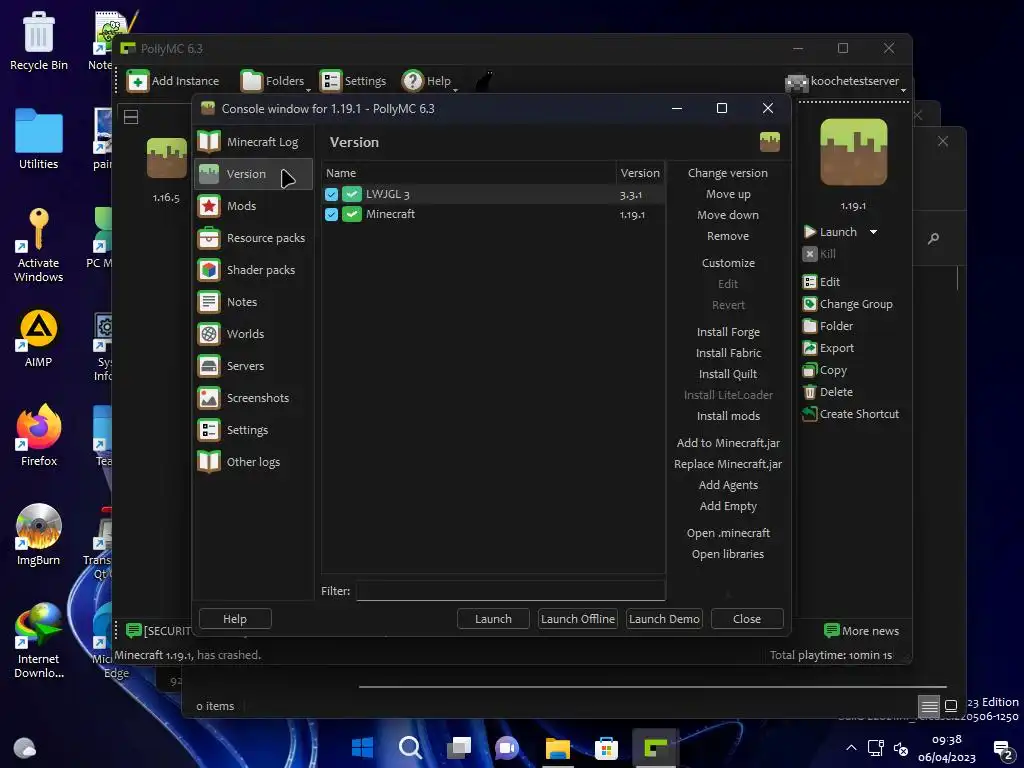Click the Worlds globe icon
The width and height of the screenshot is (1024, 768).
pyautogui.click(x=209, y=334)
